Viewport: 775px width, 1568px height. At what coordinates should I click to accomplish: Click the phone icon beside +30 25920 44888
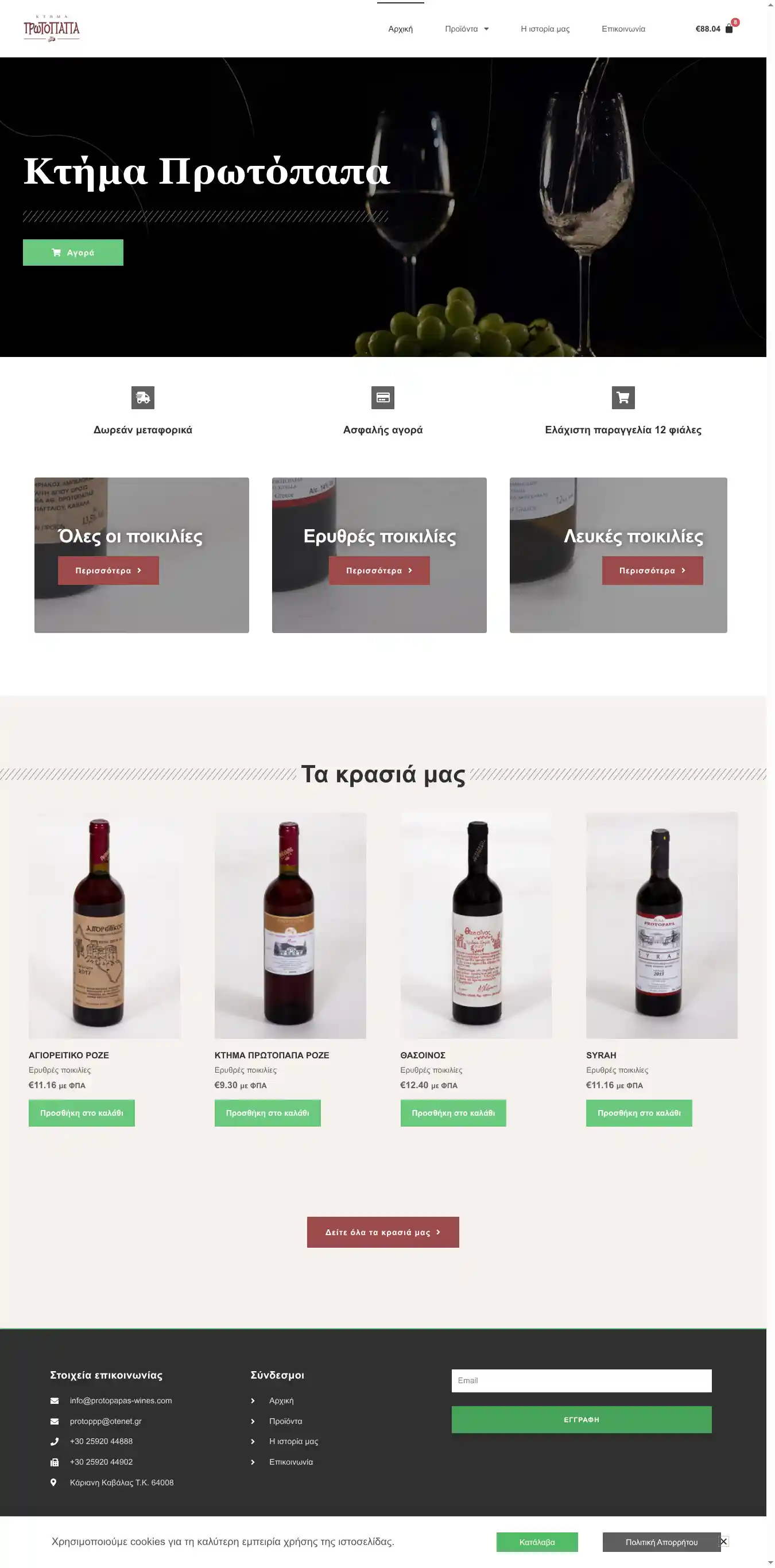pos(54,1441)
